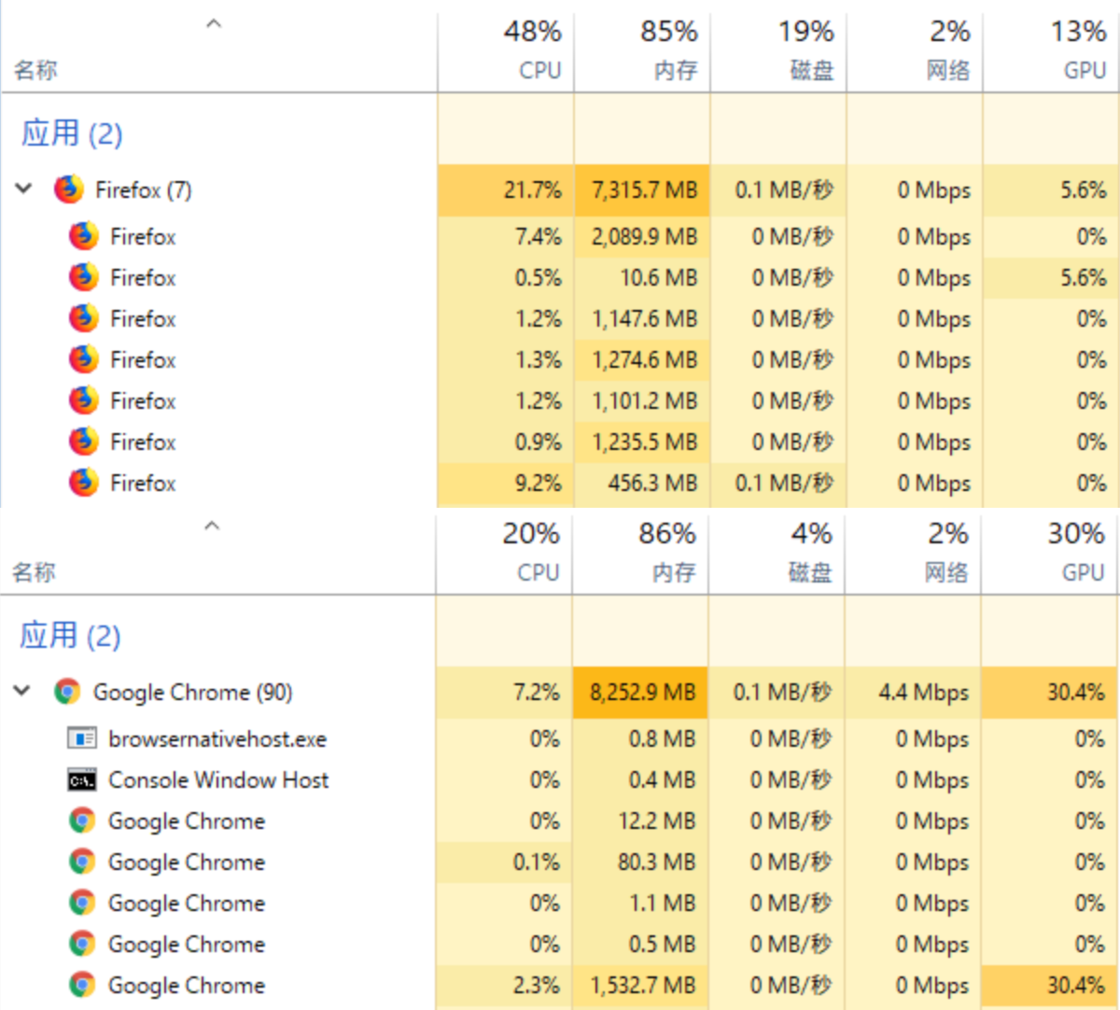Sort by the 4% 磁盘 column header
The width and height of the screenshot is (1120, 1010).
pyautogui.click(x=777, y=552)
